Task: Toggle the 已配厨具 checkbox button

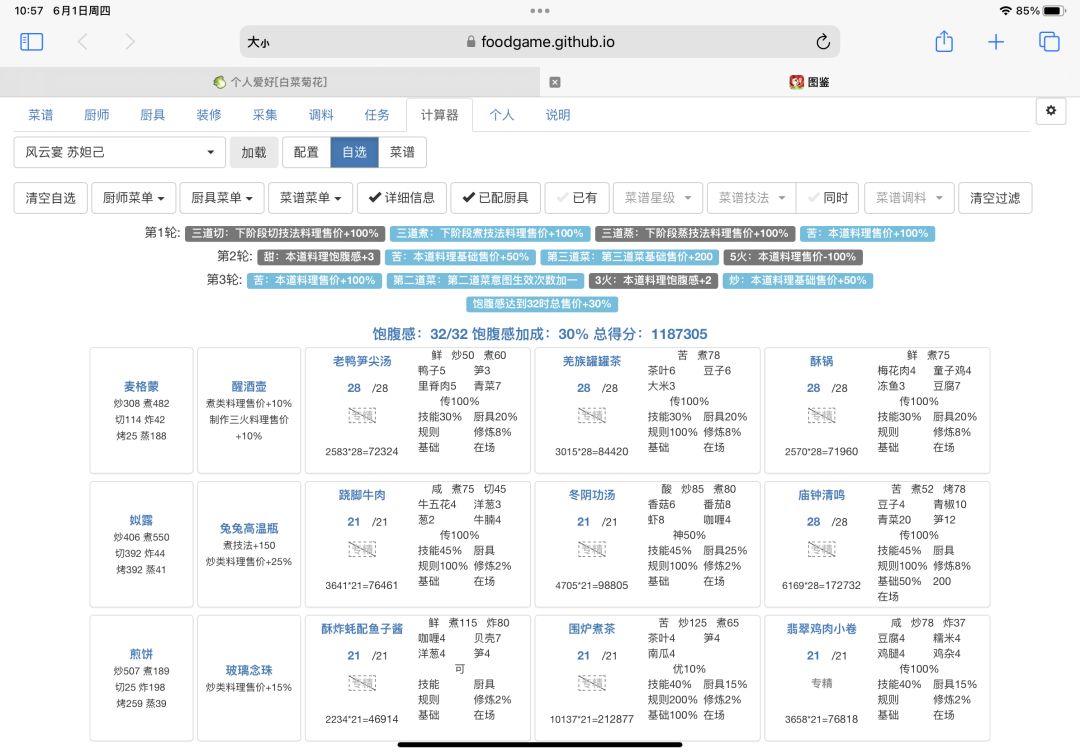Action: 495,198
